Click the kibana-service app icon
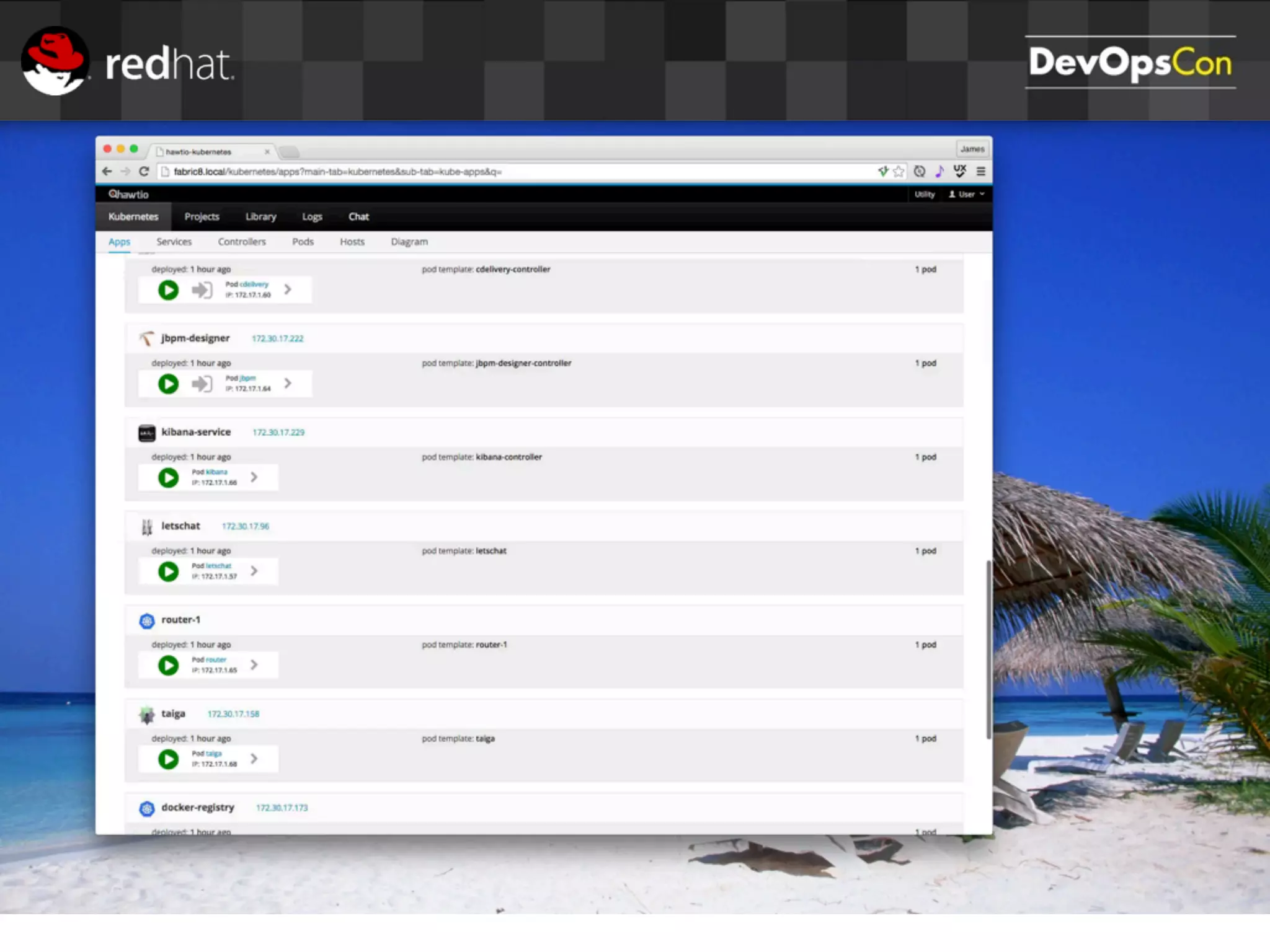 (147, 433)
